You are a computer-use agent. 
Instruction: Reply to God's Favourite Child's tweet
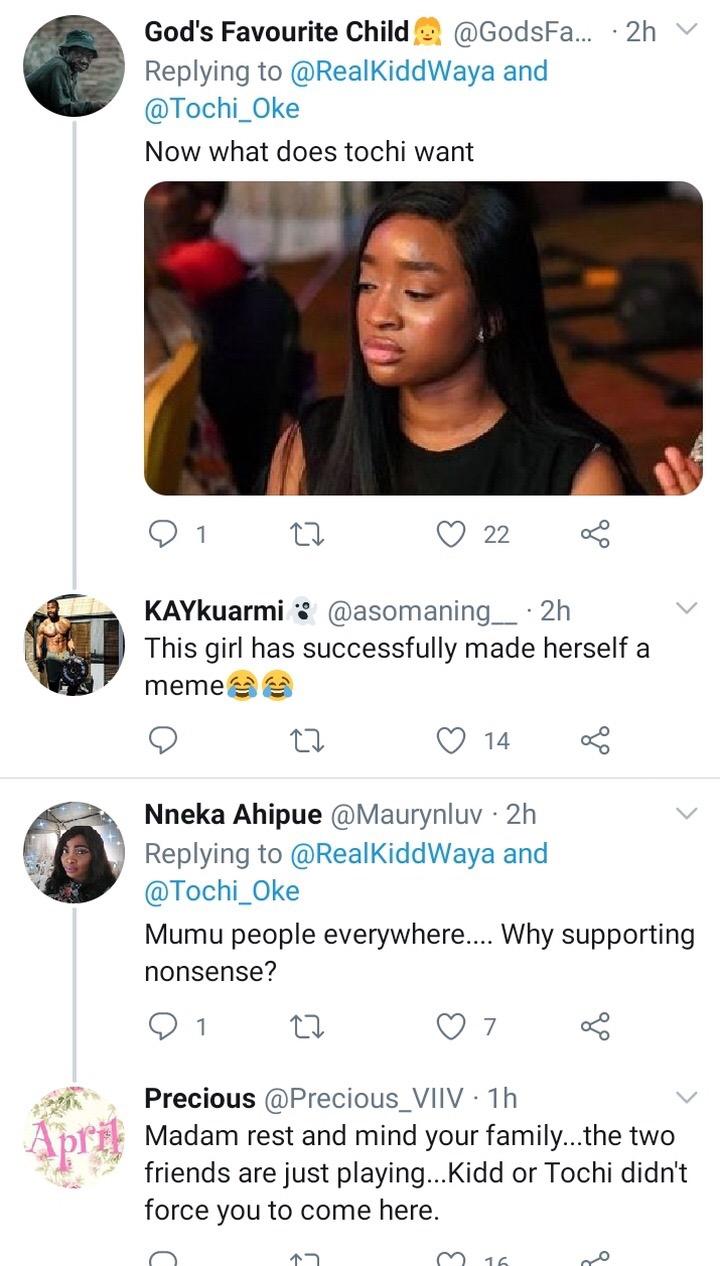[161, 536]
